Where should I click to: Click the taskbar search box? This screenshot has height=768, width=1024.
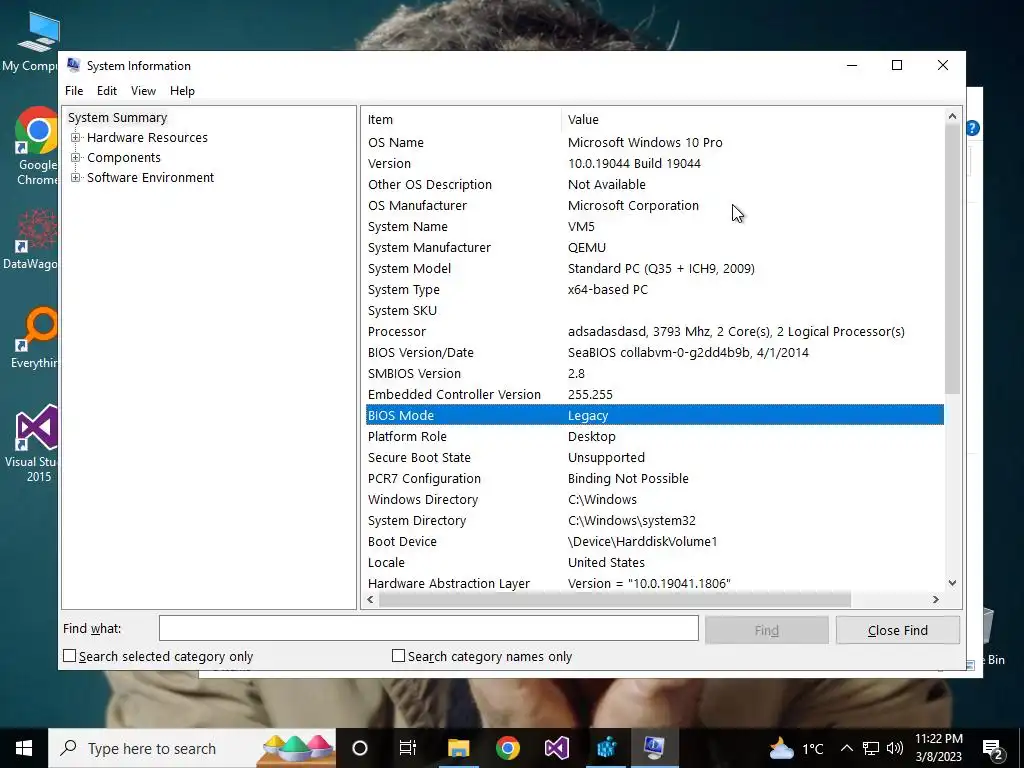[192, 748]
